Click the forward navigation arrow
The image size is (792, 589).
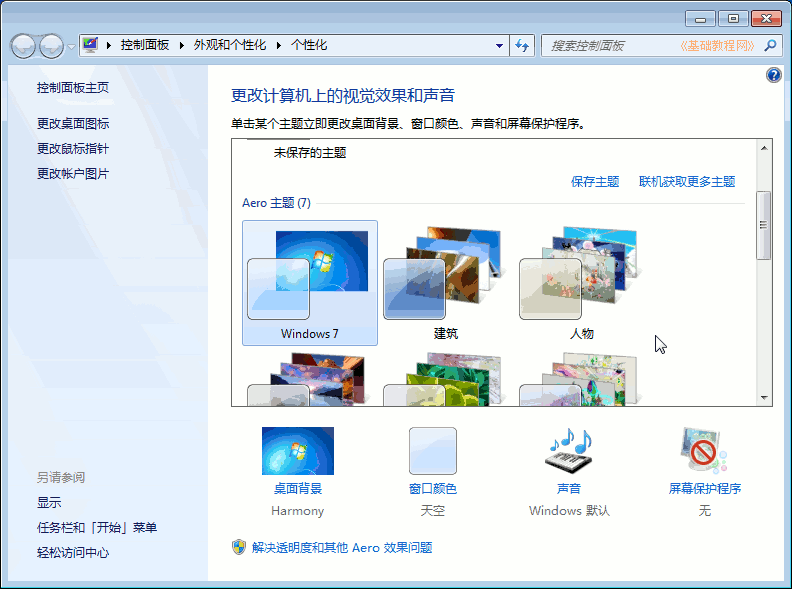(x=51, y=46)
